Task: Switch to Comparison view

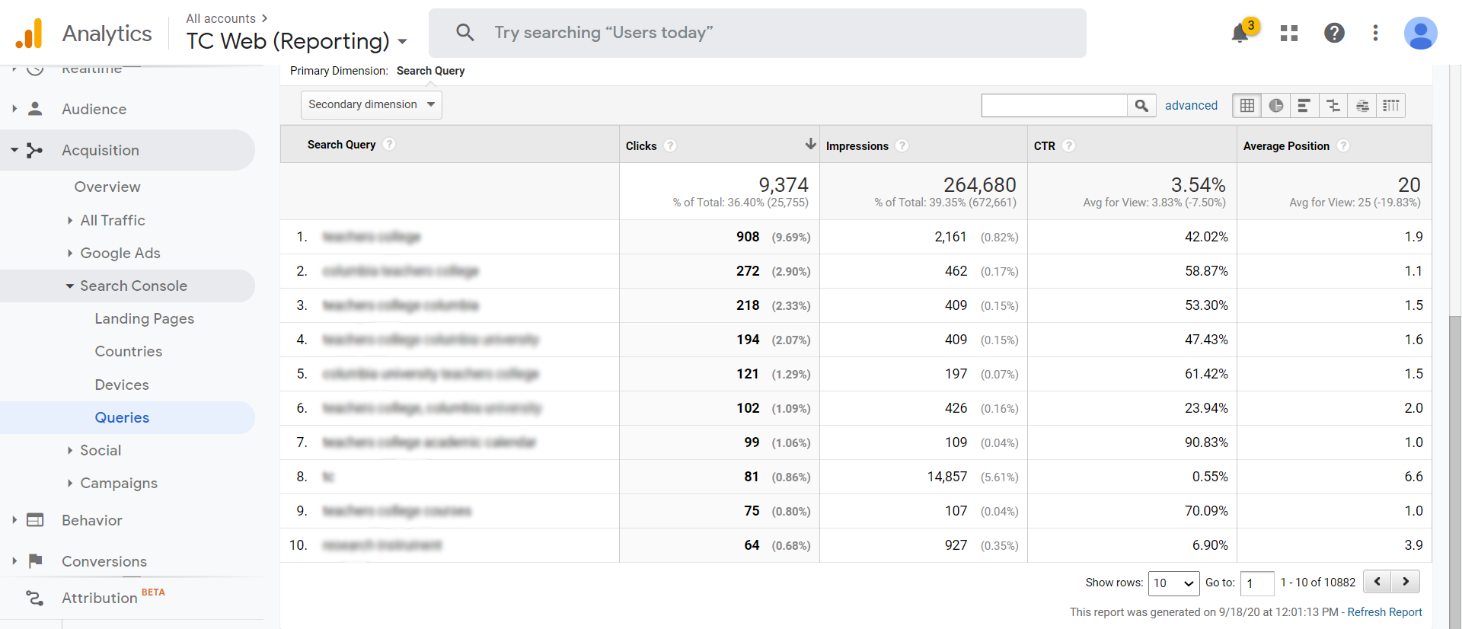Action: pyautogui.click(x=1333, y=105)
